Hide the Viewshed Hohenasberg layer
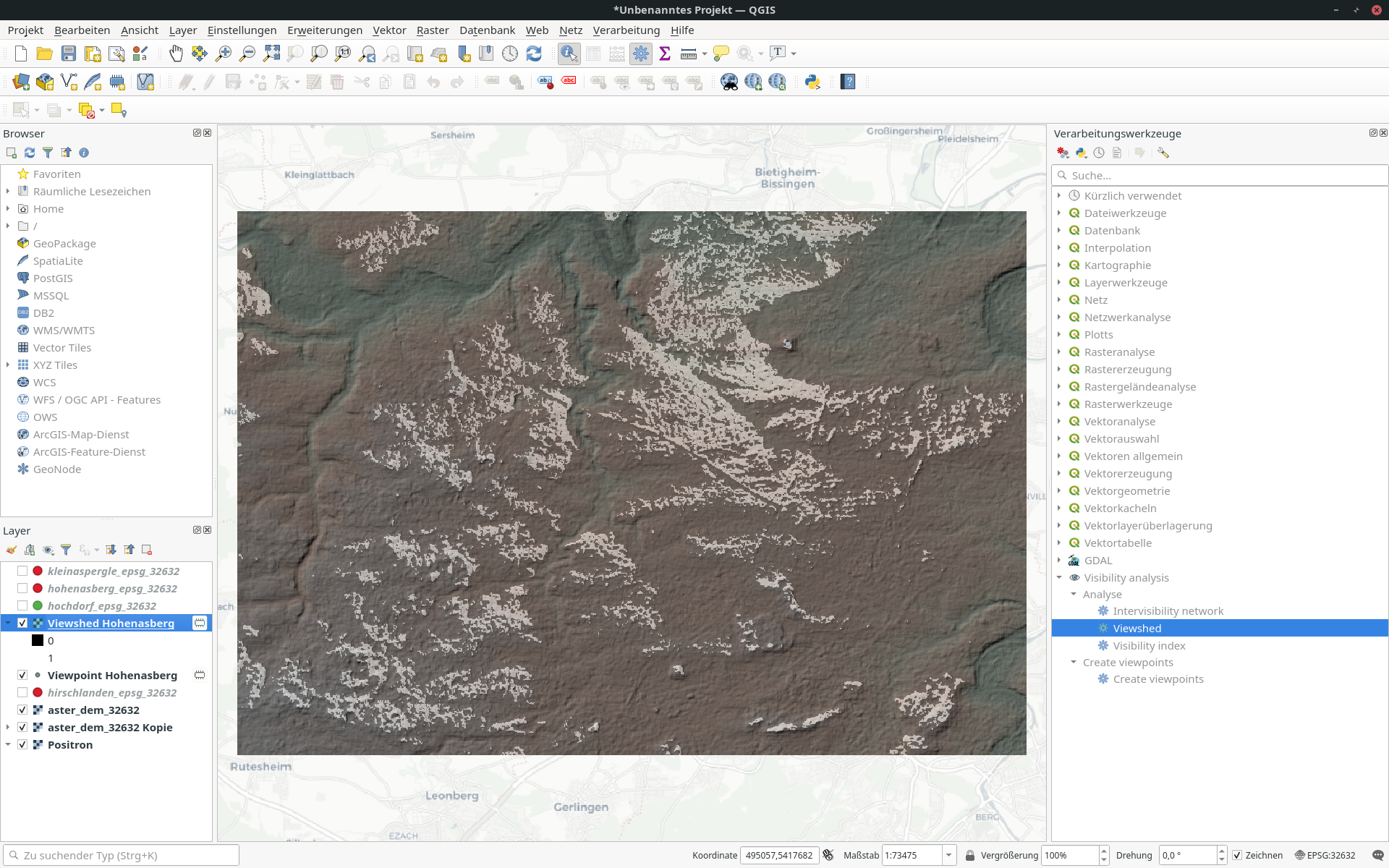 coord(22,623)
